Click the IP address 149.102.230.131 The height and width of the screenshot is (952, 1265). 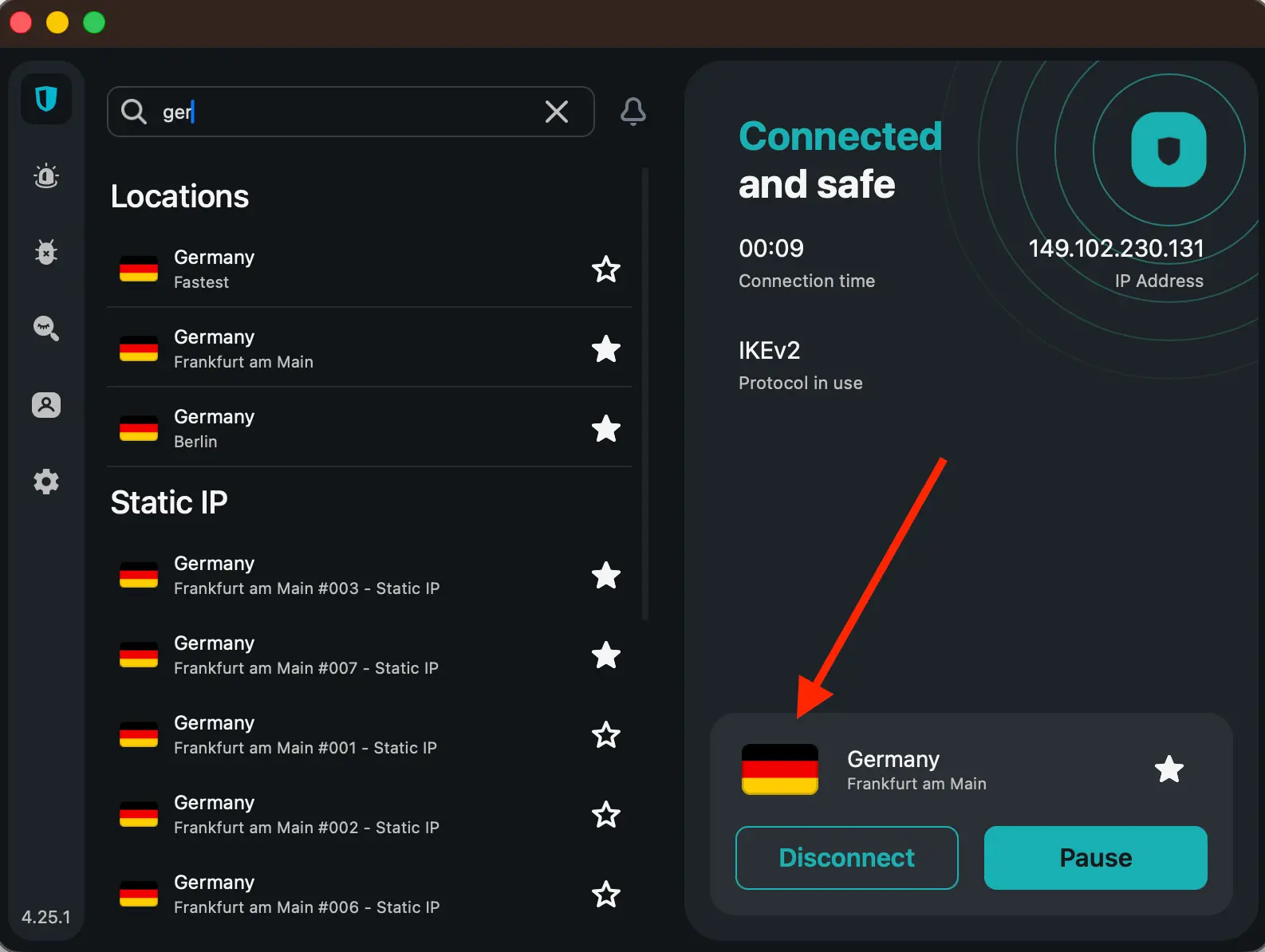1116,248
